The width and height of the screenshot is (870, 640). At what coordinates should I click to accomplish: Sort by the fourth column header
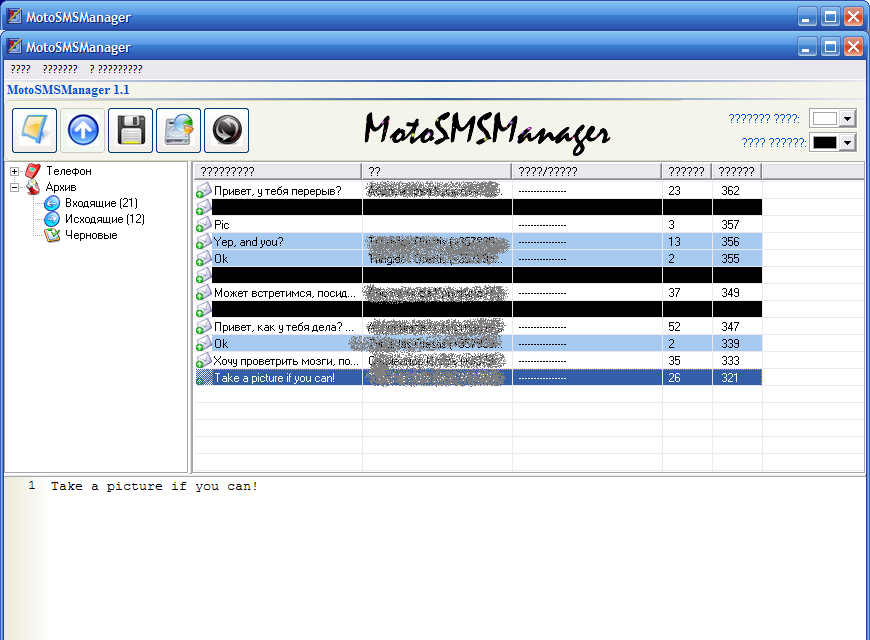click(x=687, y=172)
